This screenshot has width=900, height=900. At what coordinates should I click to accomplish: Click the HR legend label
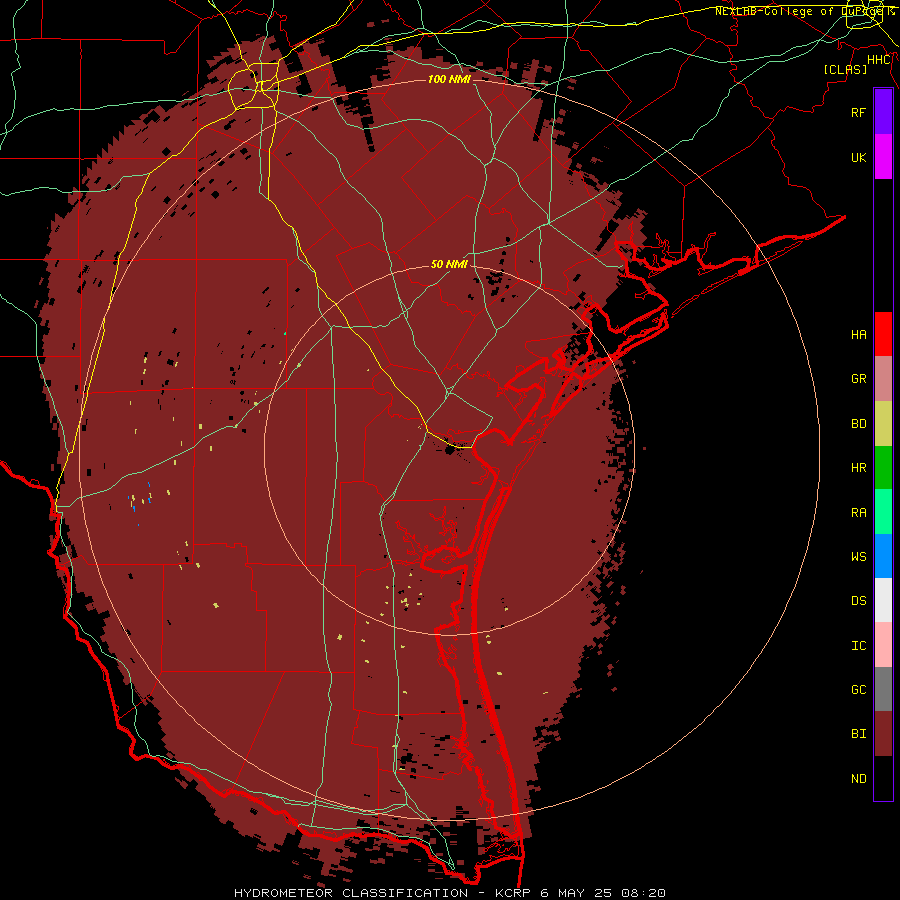[858, 468]
